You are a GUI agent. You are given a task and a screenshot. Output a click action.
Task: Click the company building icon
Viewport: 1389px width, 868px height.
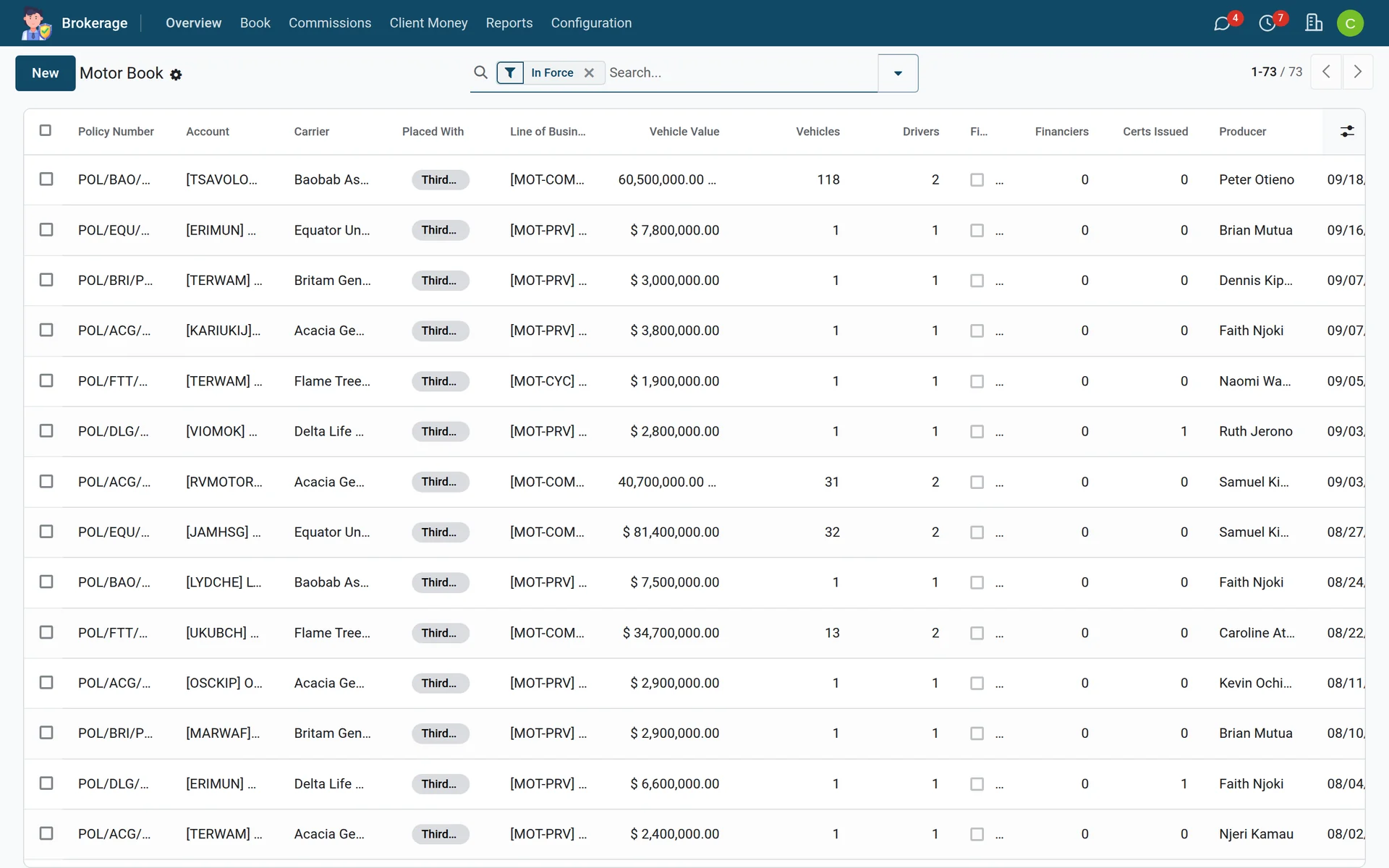(x=1314, y=23)
